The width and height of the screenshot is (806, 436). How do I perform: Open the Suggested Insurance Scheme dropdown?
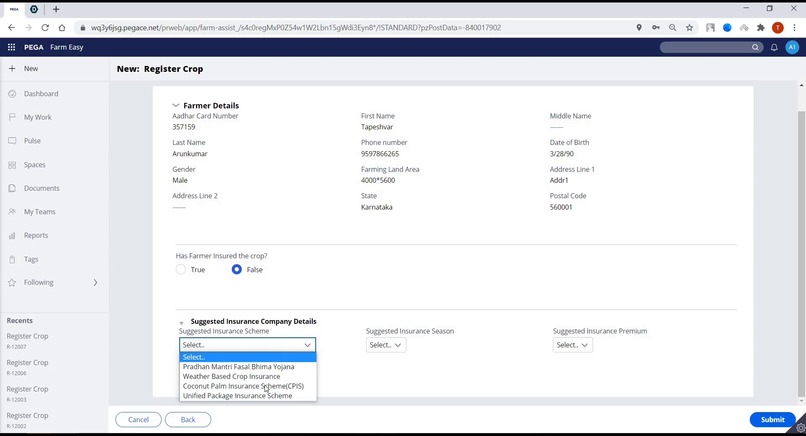pos(247,345)
